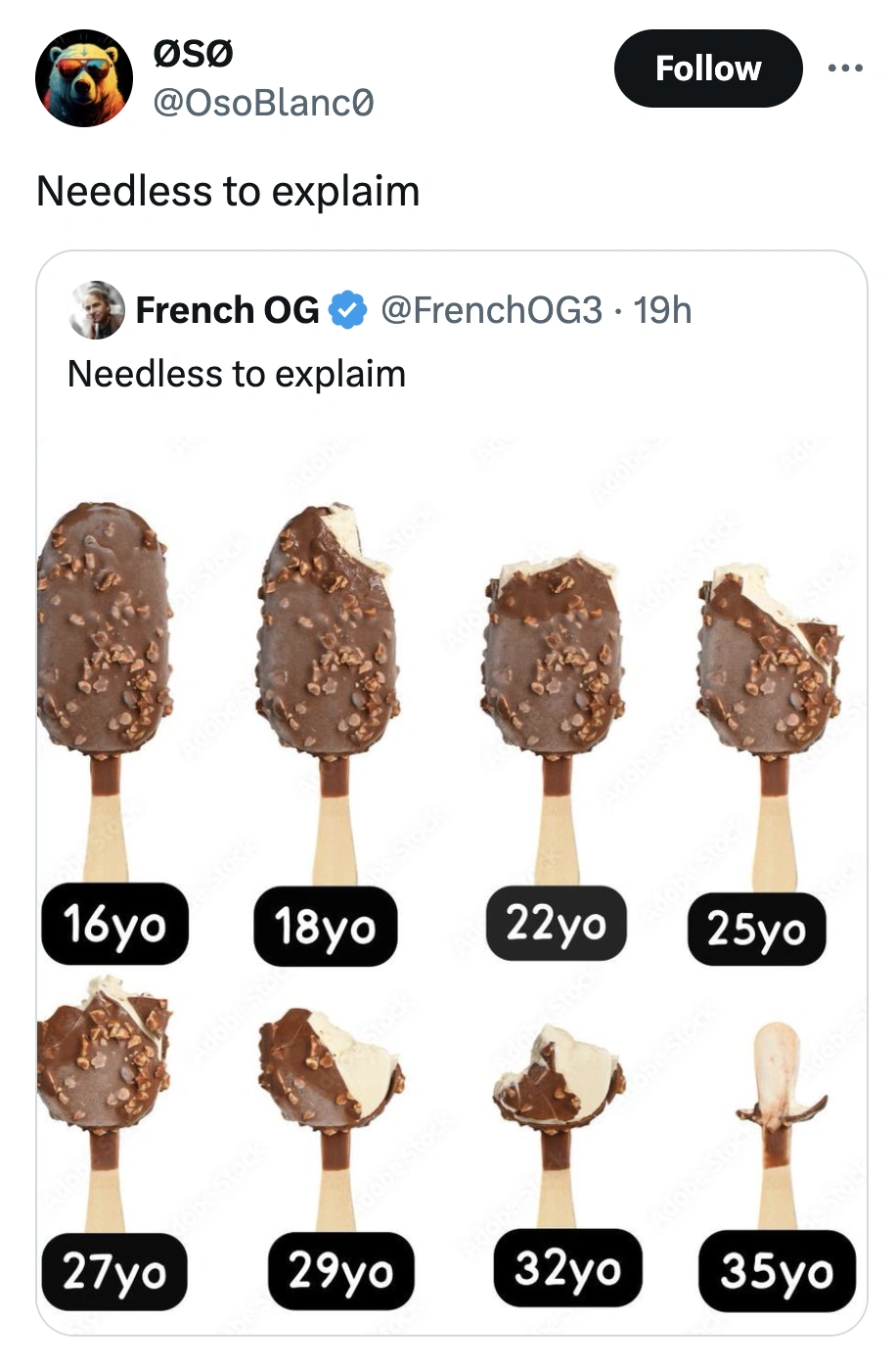Screen dimensions: 896x1362
Task: Click the Follow button
Action: point(708,68)
